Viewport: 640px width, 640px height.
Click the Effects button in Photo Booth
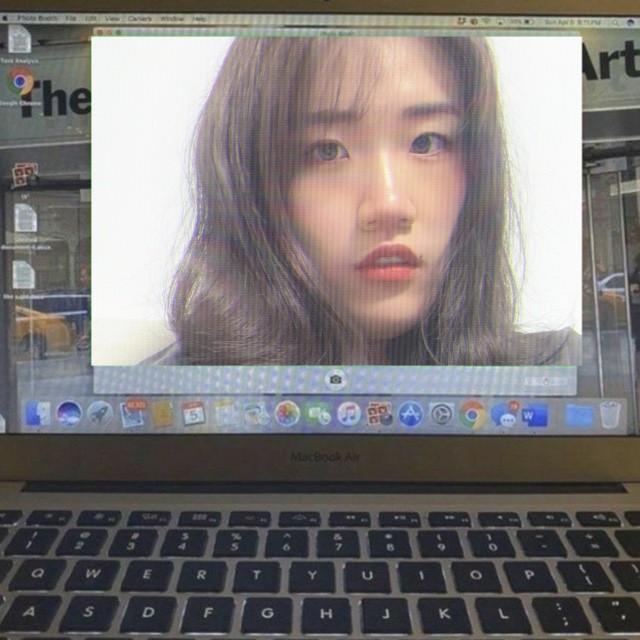(548, 380)
